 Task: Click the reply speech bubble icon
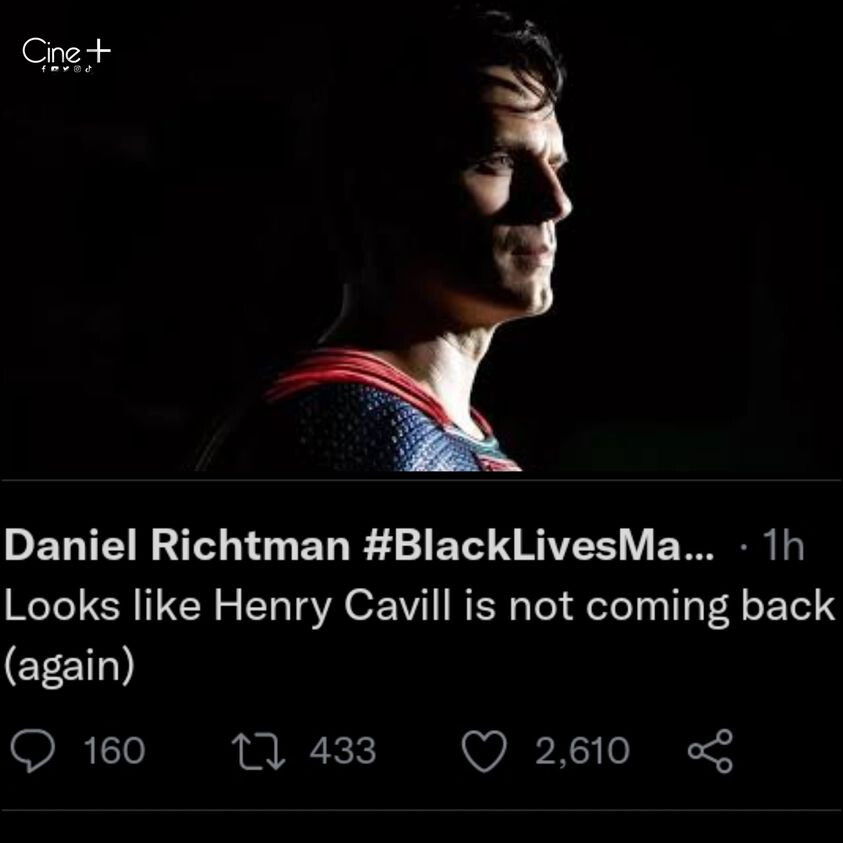pos(33,751)
